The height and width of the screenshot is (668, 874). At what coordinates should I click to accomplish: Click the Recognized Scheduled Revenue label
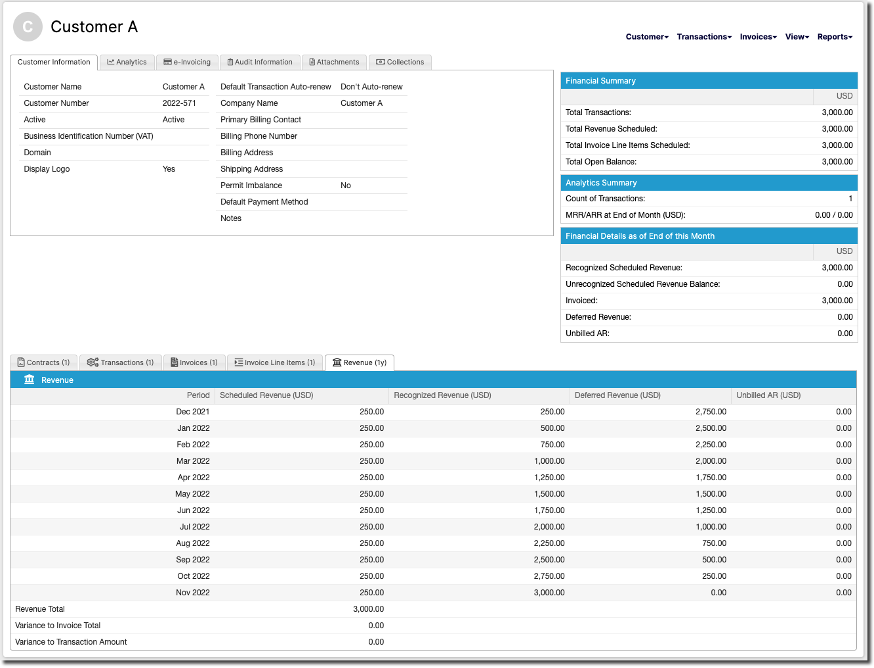(x=624, y=268)
